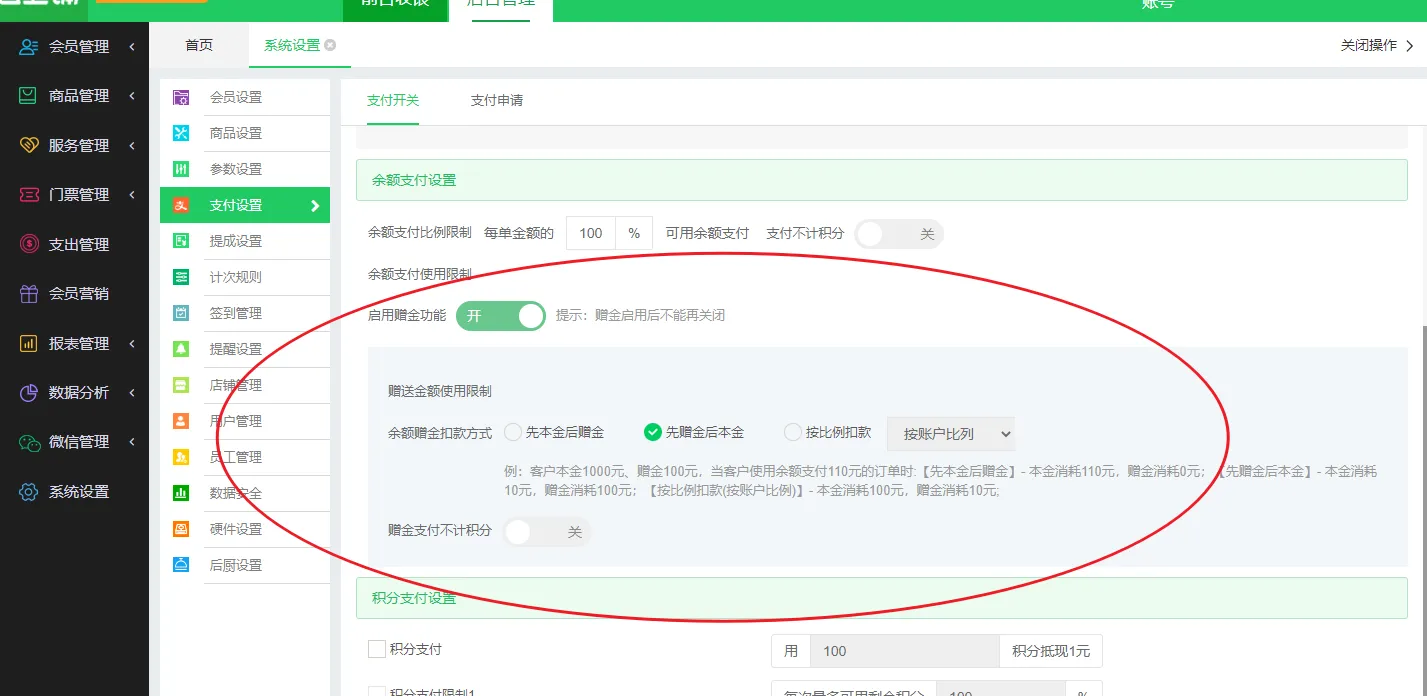This screenshot has width=1427, height=696.
Task: Expand the 报表管理 sidebar submenu arrow
Action: coord(132,344)
